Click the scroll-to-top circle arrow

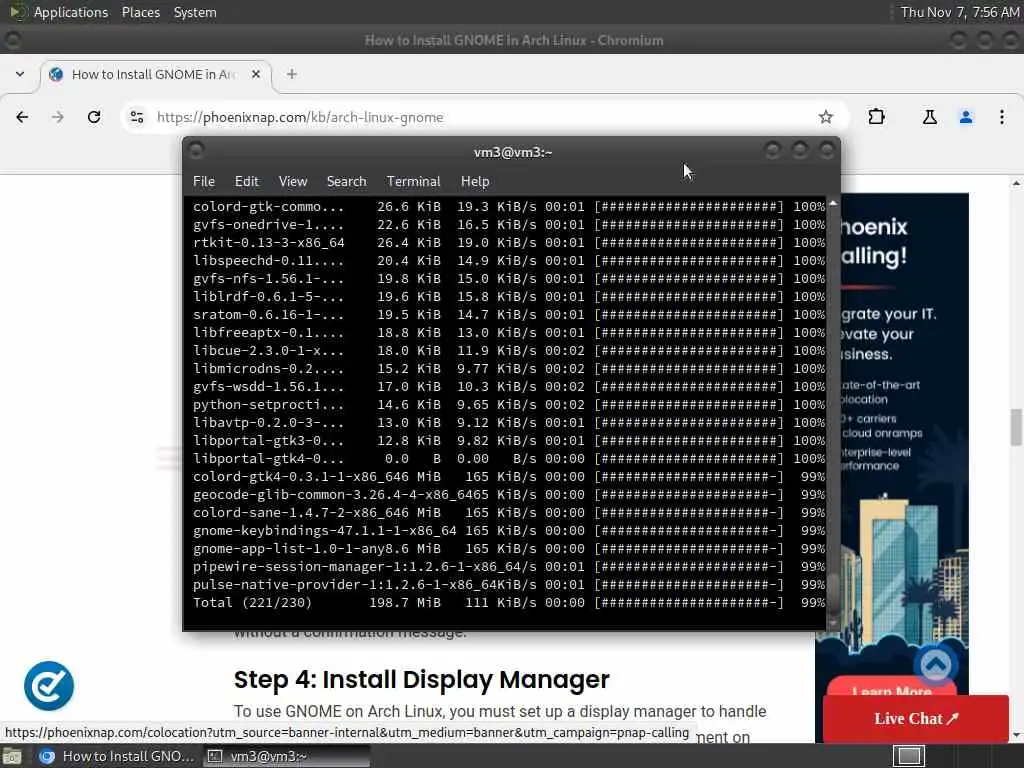pos(936,664)
